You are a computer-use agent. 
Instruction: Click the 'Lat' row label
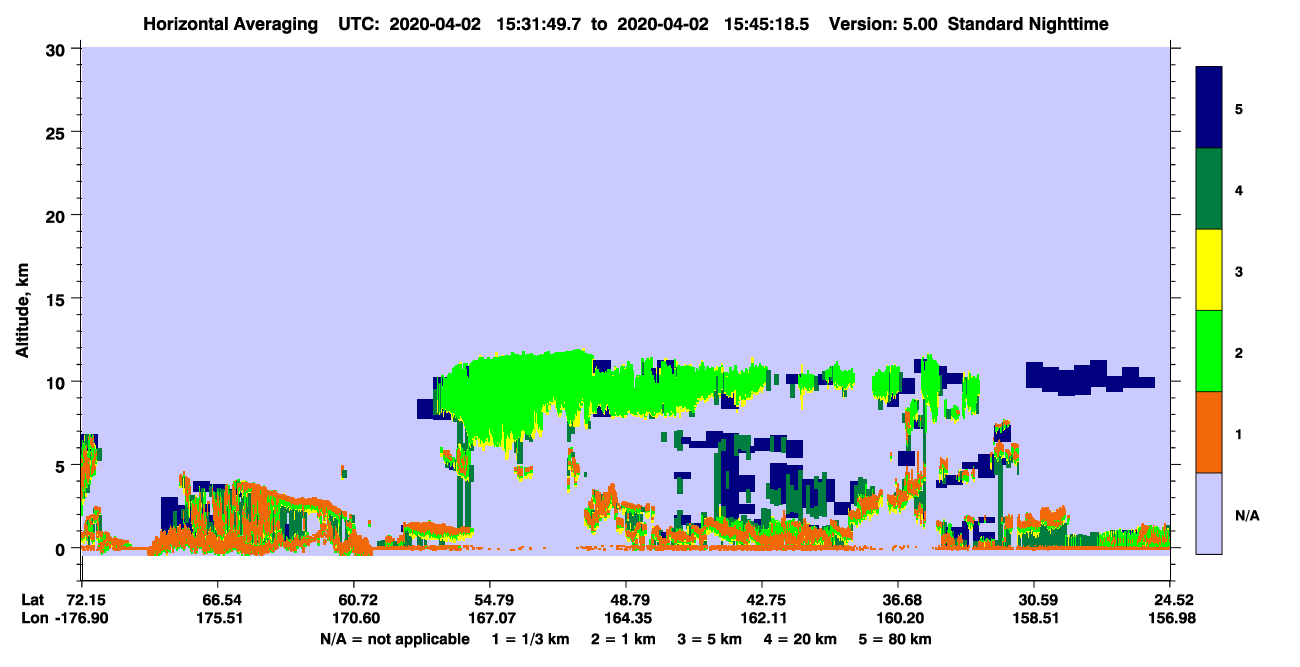click(32, 600)
